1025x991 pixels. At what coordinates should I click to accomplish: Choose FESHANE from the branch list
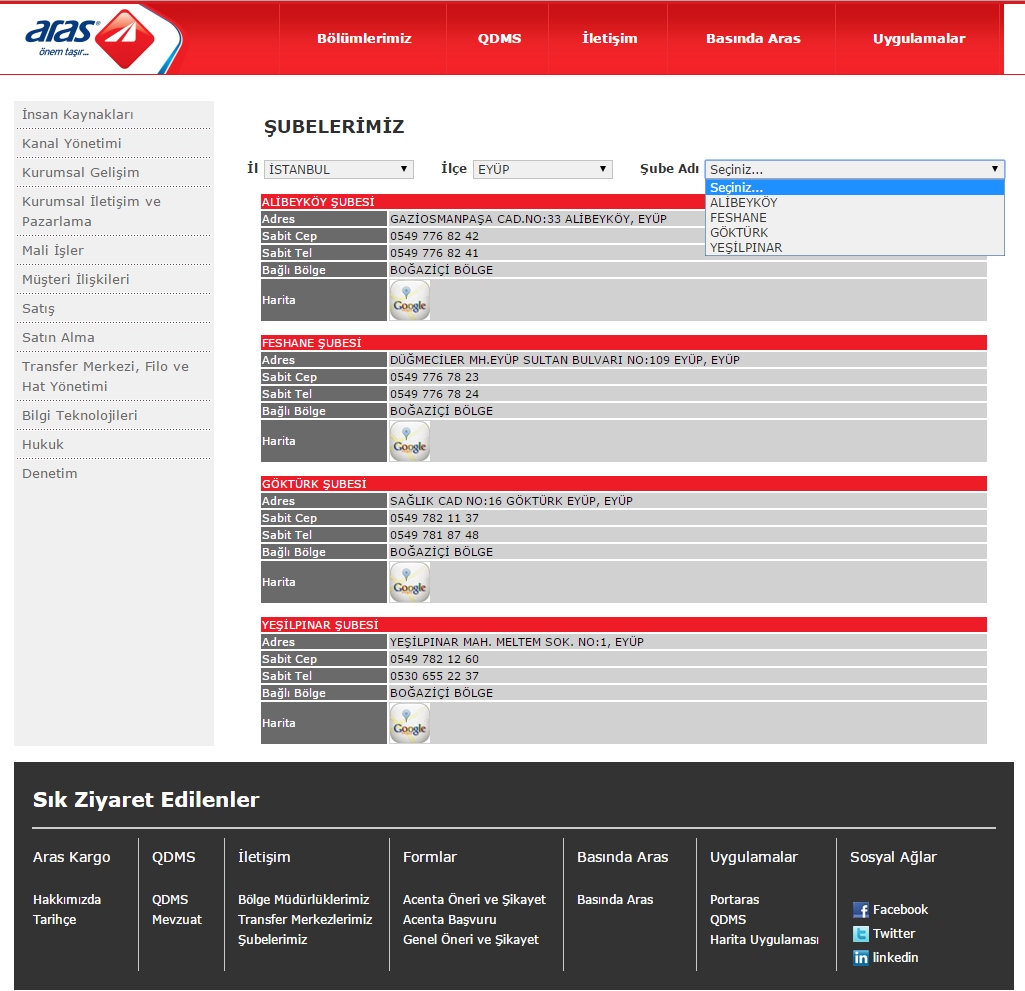point(854,218)
